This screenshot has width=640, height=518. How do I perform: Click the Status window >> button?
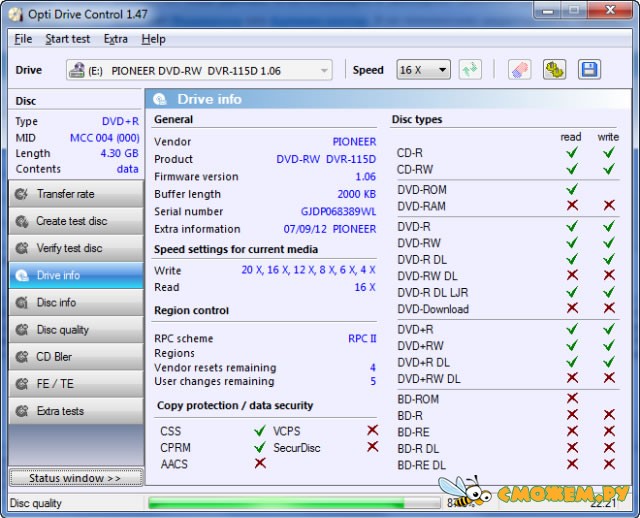pyautogui.click(x=76, y=478)
